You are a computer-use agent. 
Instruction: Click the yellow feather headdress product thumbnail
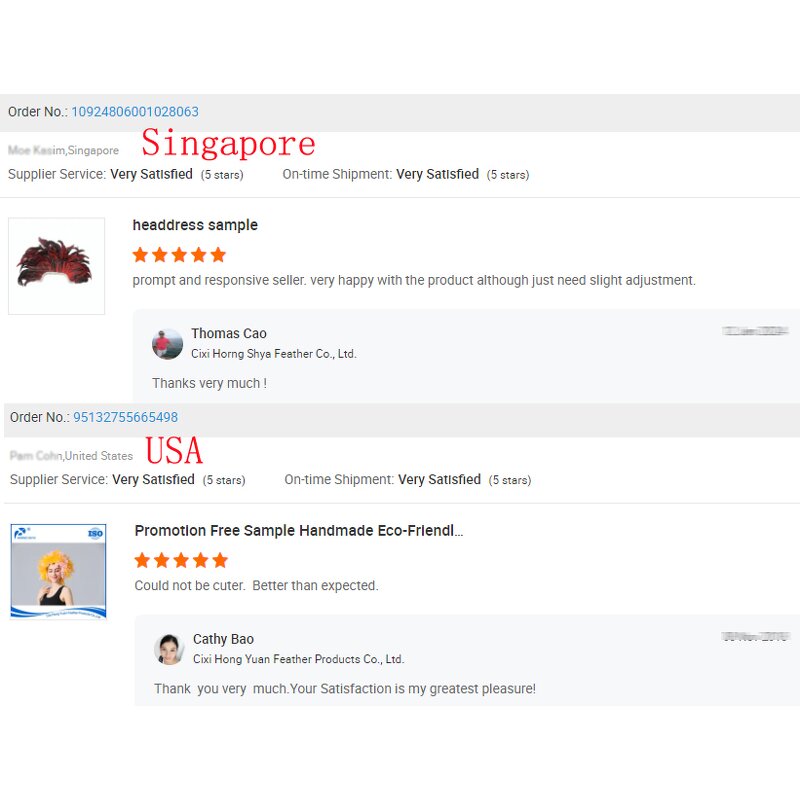[58, 570]
